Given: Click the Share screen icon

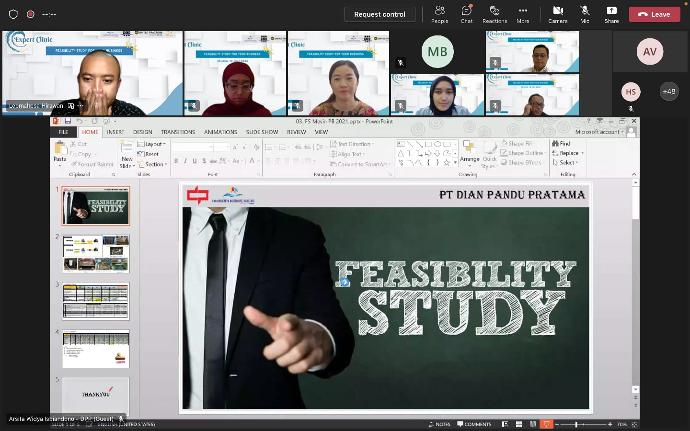Looking at the screenshot, I should (611, 14).
